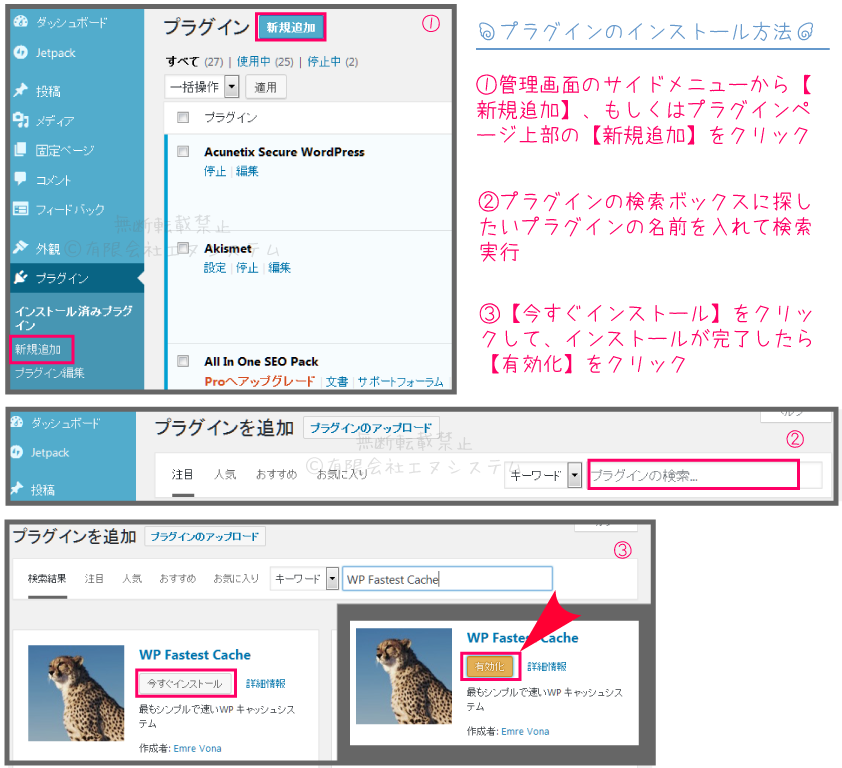842x768 pixels.
Task: Switch to the おすすめ tab in the middle screenshot
Action: coord(276,474)
